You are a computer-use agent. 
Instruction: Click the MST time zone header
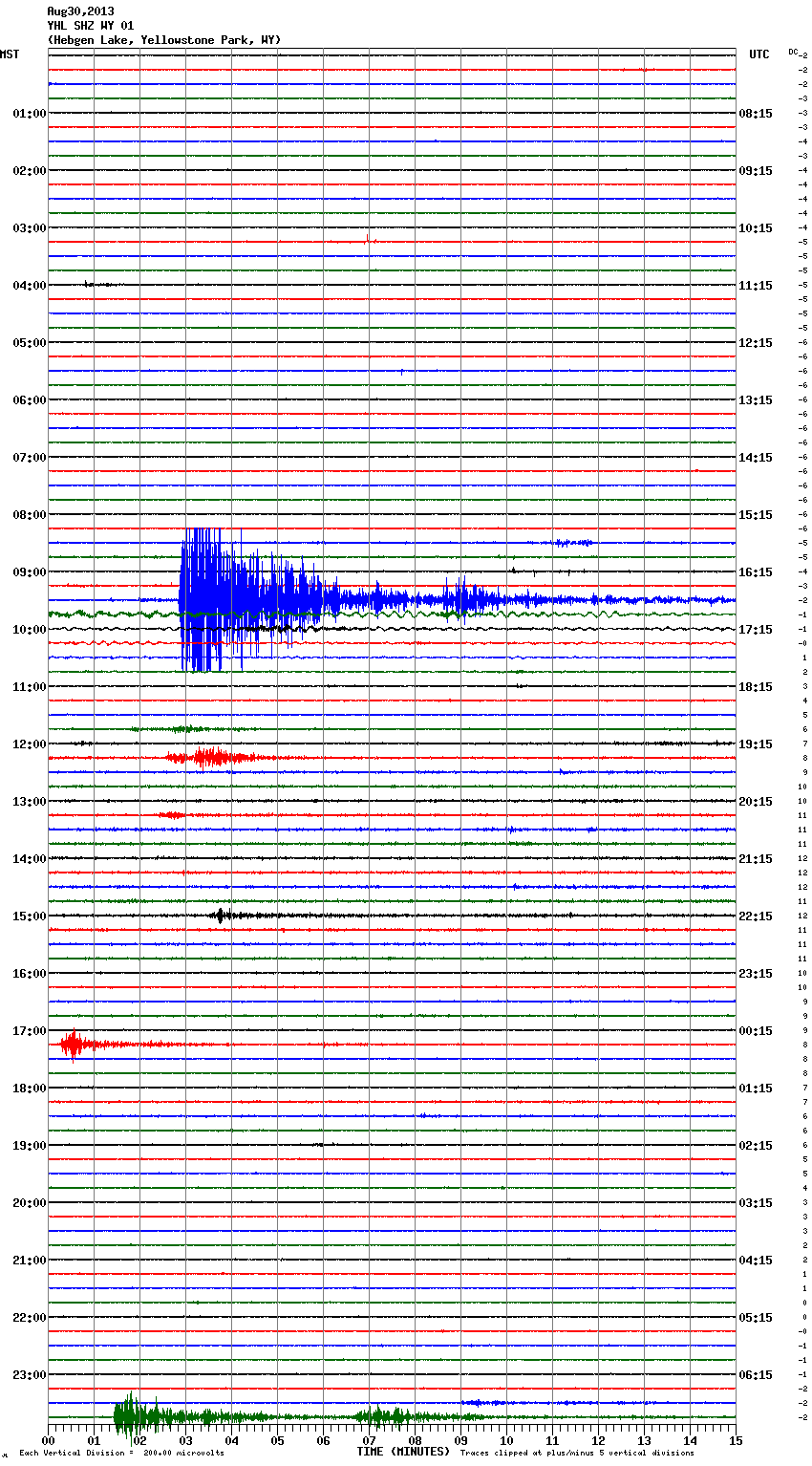coord(10,54)
